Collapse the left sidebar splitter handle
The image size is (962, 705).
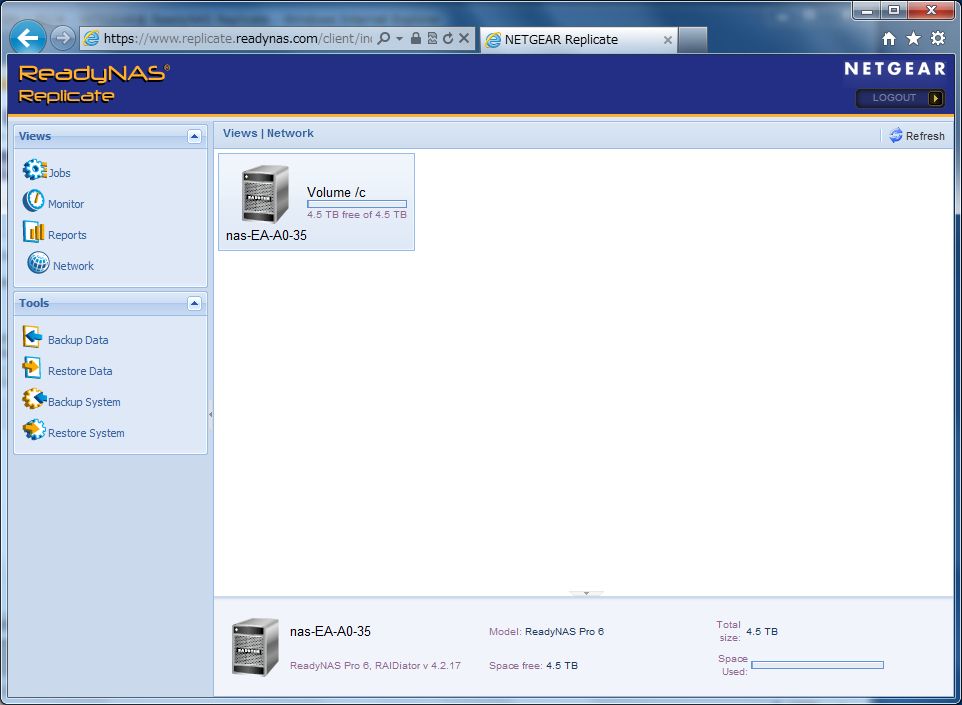point(210,414)
